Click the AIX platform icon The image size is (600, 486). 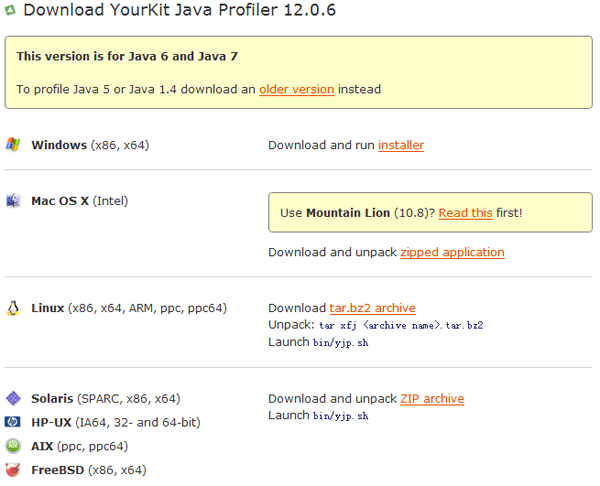(x=13, y=446)
